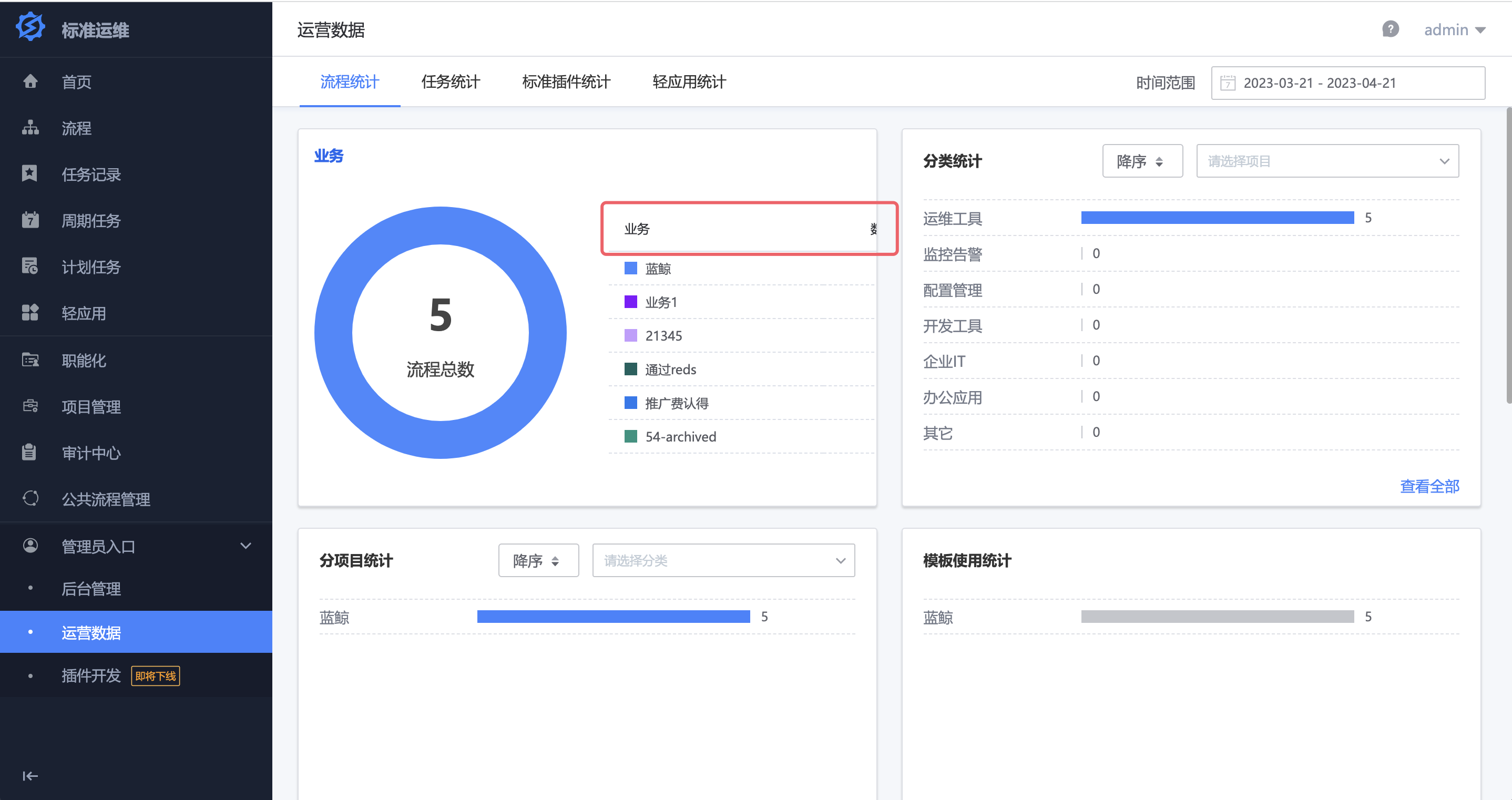Collapse the left sidebar with the arrow icon
The width and height of the screenshot is (1512, 800).
(x=30, y=775)
